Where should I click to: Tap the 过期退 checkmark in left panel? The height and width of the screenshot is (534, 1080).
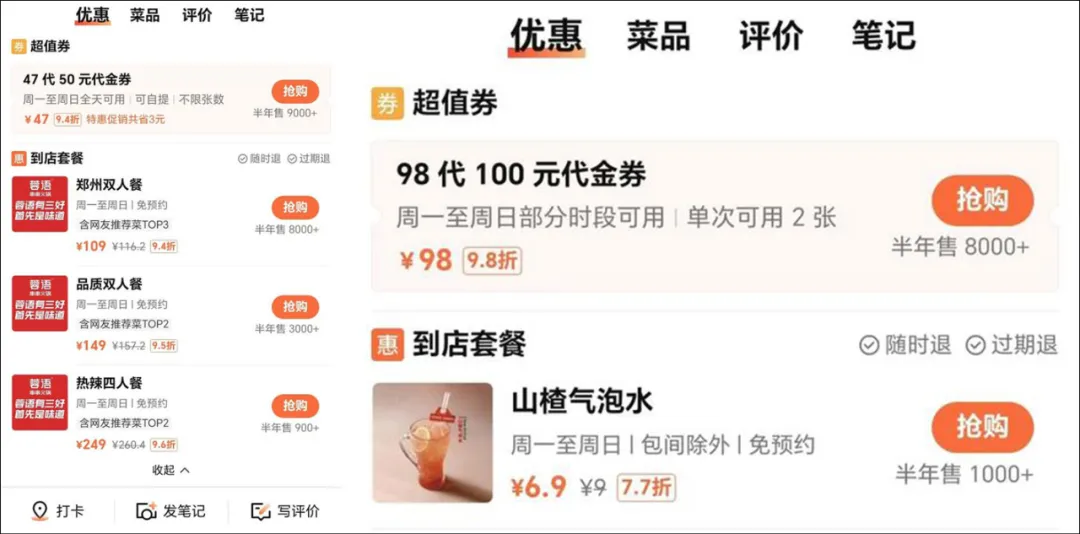point(292,159)
